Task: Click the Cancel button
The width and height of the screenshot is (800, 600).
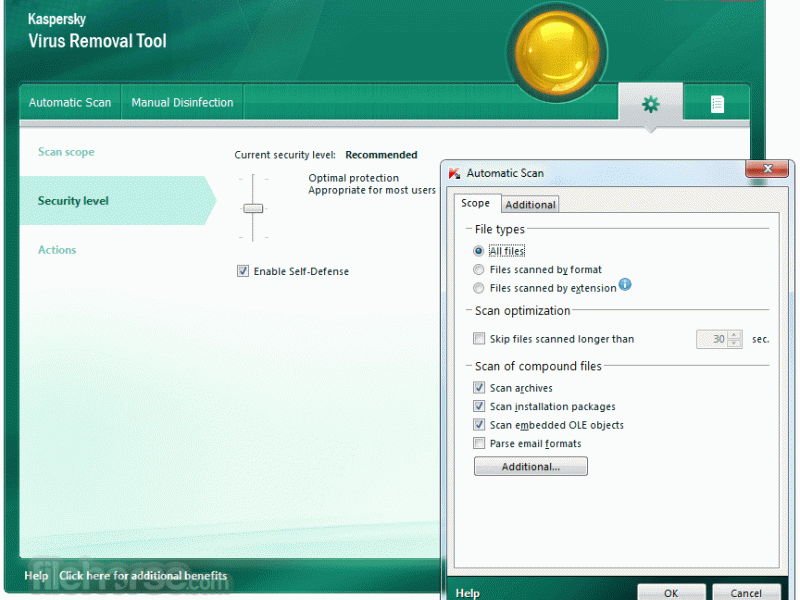Action: point(746,592)
